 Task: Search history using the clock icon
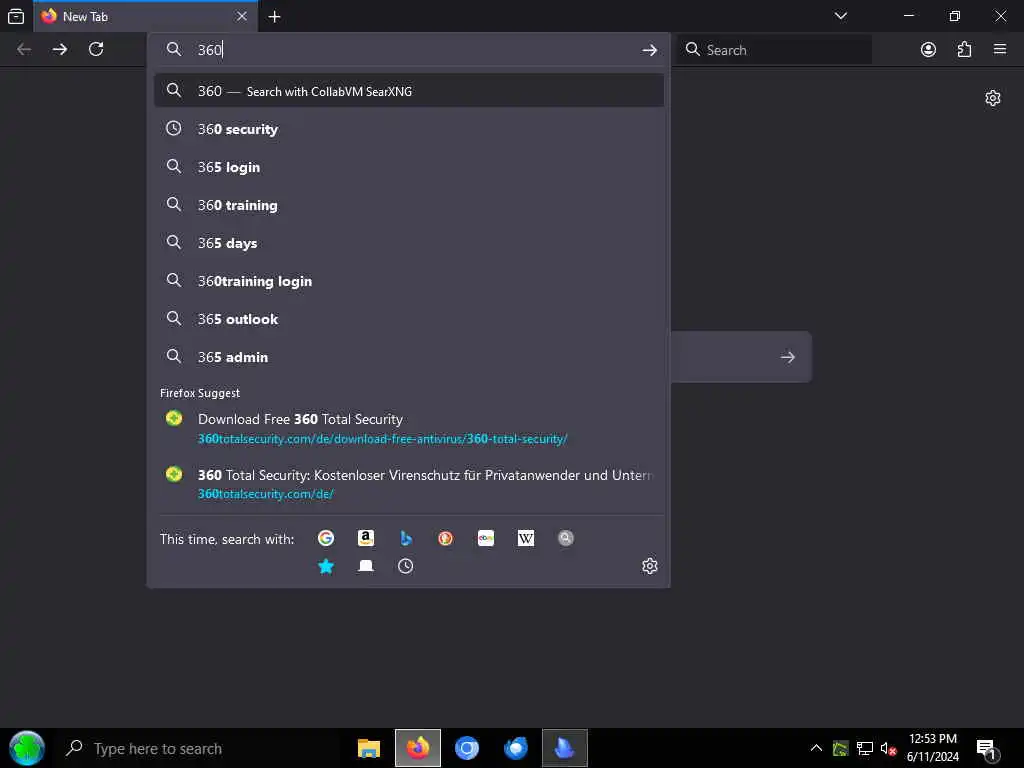pos(406,566)
